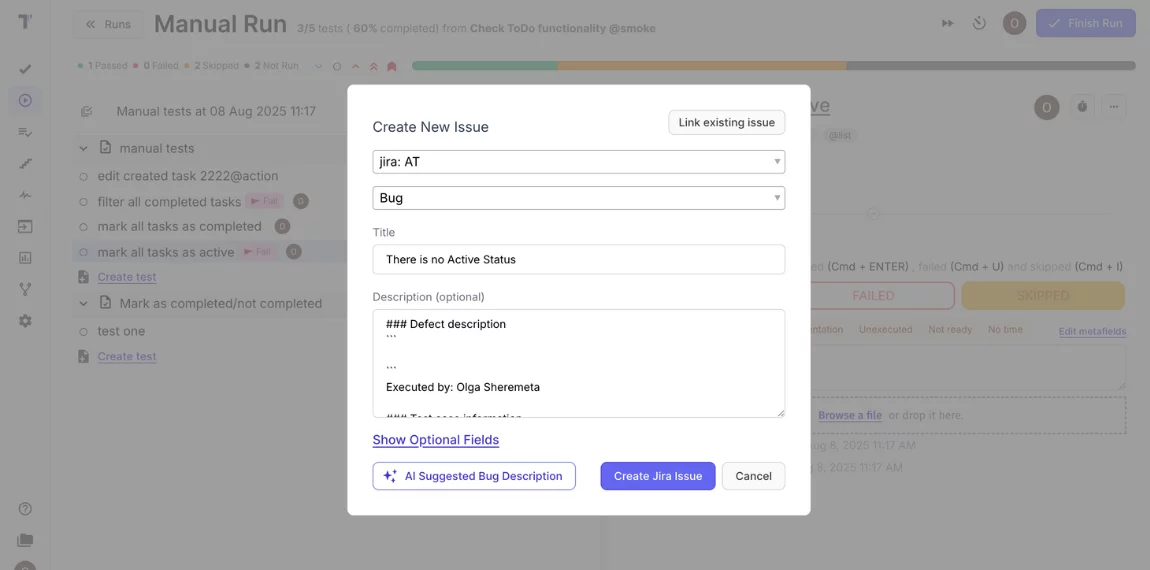Image resolution: width=1150 pixels, height=570 pixels.
Task: Click Edit metafields link
Action: point(1092,332)
